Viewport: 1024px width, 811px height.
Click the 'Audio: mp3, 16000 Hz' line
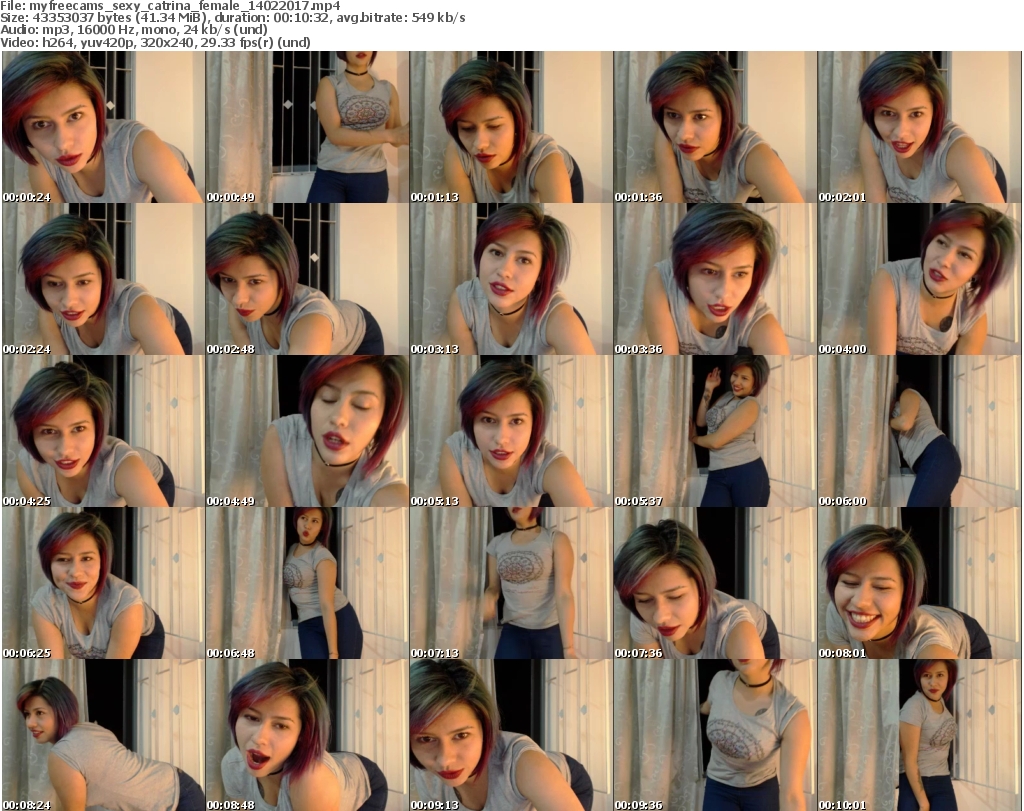(134, 30)
